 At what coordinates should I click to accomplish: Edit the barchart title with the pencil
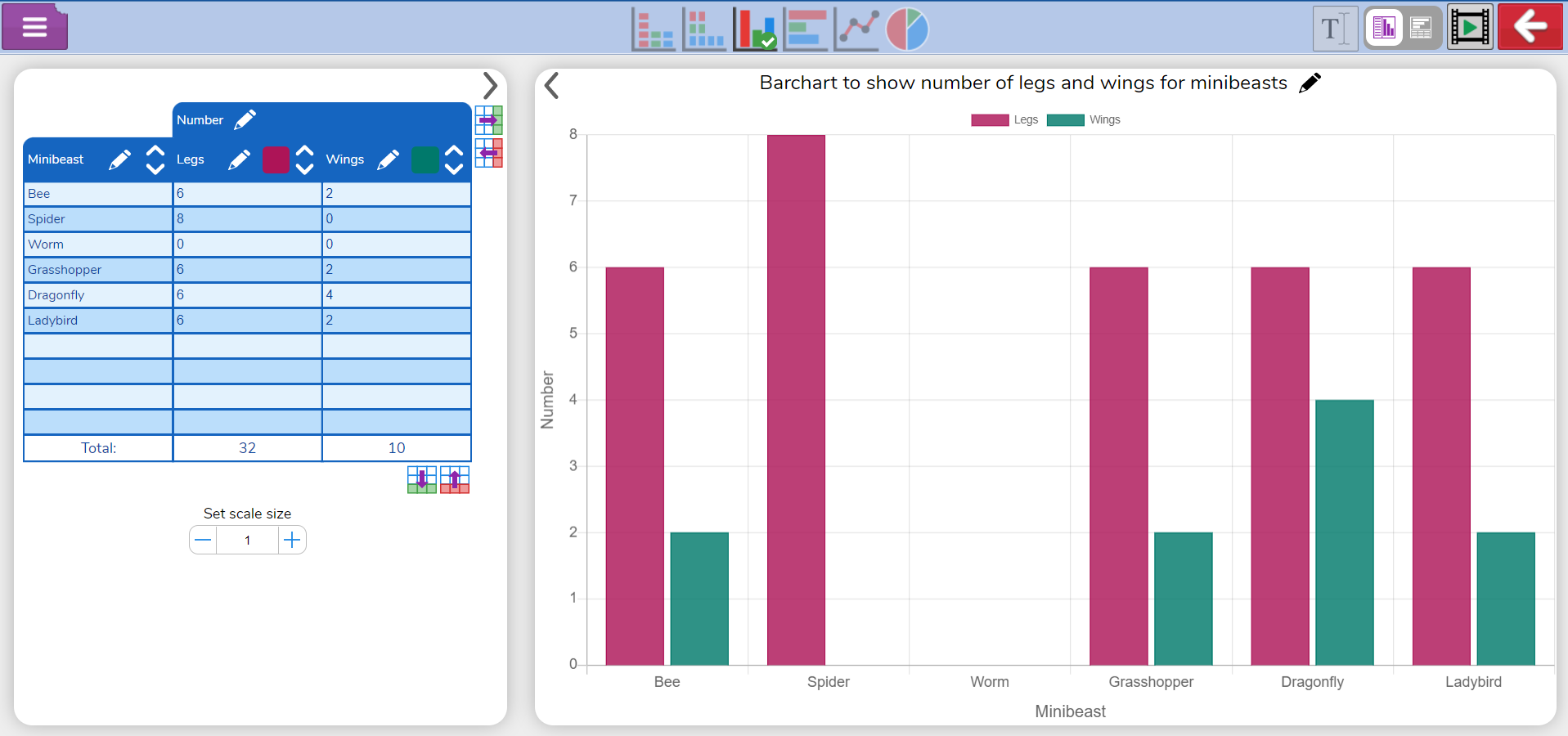tap(1310, 83)
